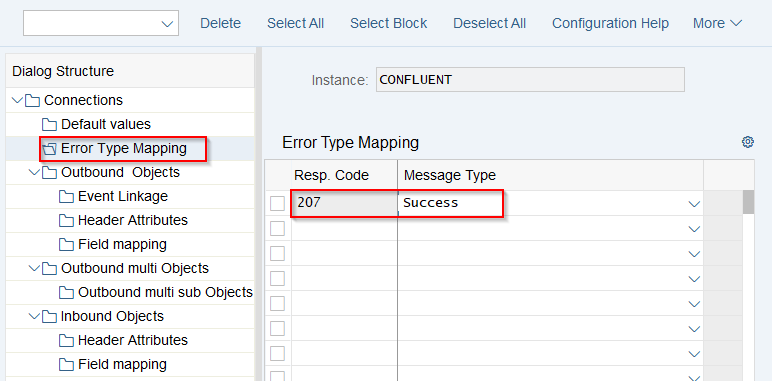772x381 pixels.
Task: Open the Message Type dropdown showing Success
Action: (694, 204)
